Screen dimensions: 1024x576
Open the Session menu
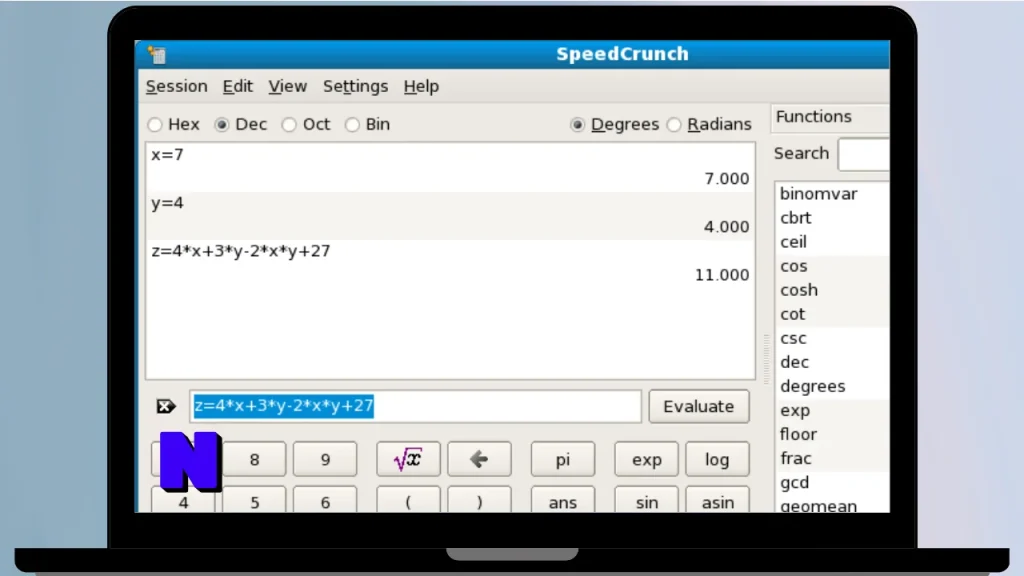pyautogui.click(x=176, y=86)
